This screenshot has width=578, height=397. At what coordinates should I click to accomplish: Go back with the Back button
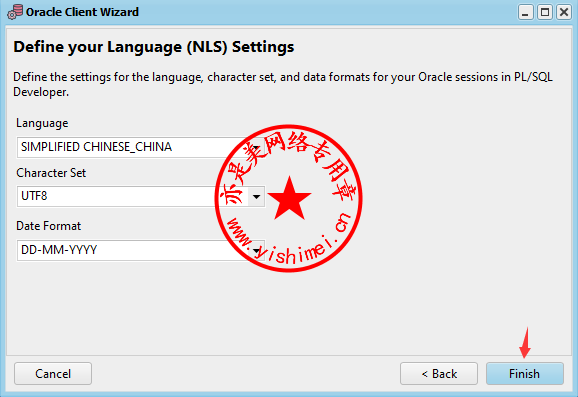(439, 373)
